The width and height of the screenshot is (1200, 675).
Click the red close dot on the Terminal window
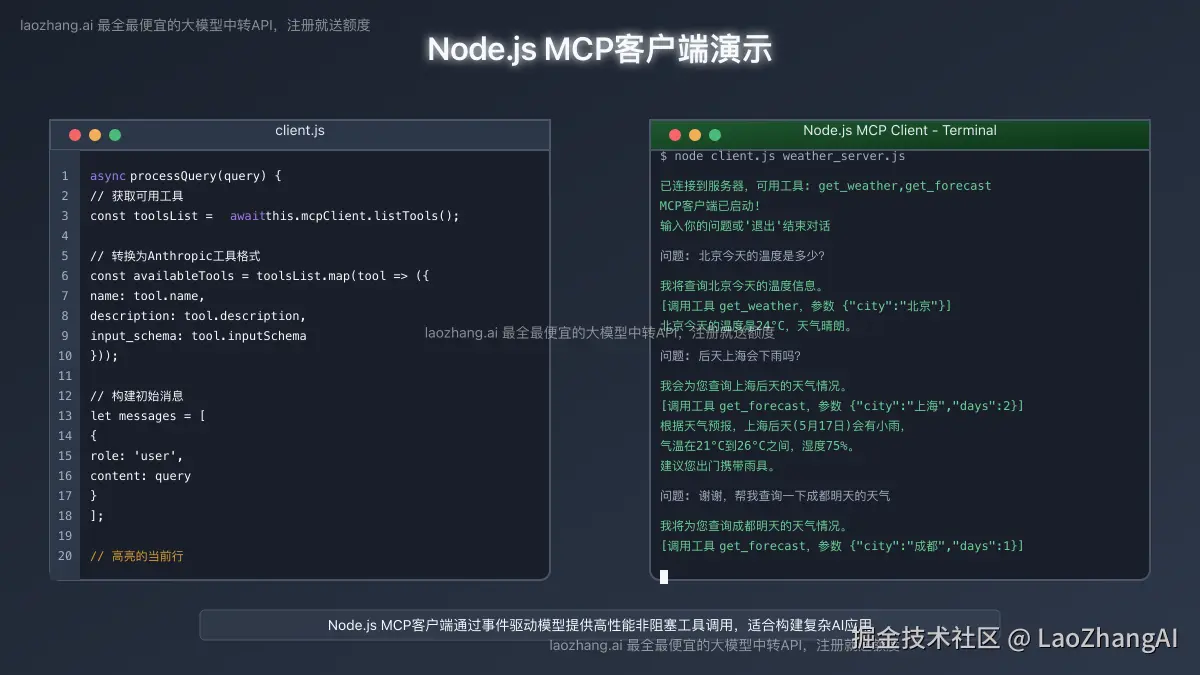pyautogui.click(x=675, y=133)
